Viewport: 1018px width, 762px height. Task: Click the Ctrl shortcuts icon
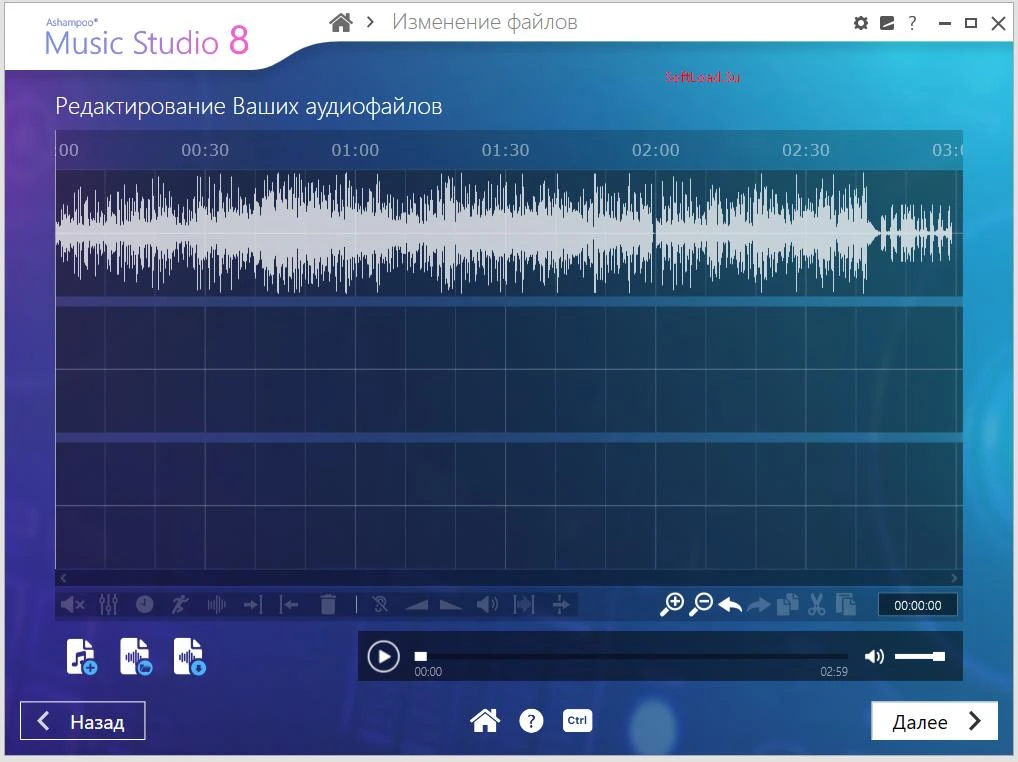[x=577, y=720]
